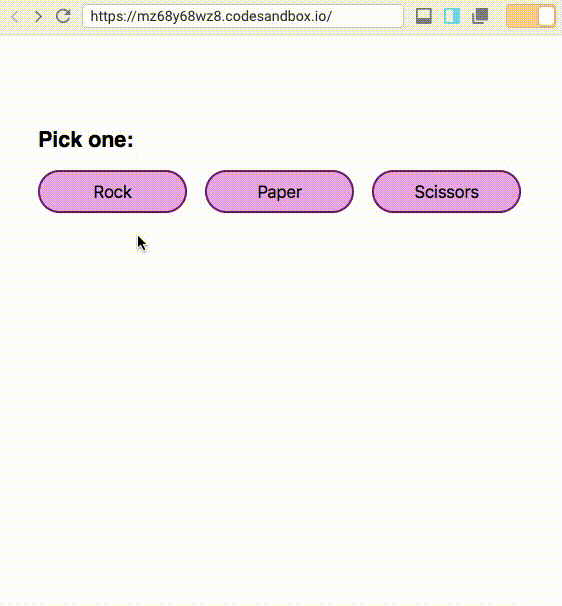Click the white knob of the orange switch
The height and width of the screenshot is (606, 562).
click(x=547, y=16)
